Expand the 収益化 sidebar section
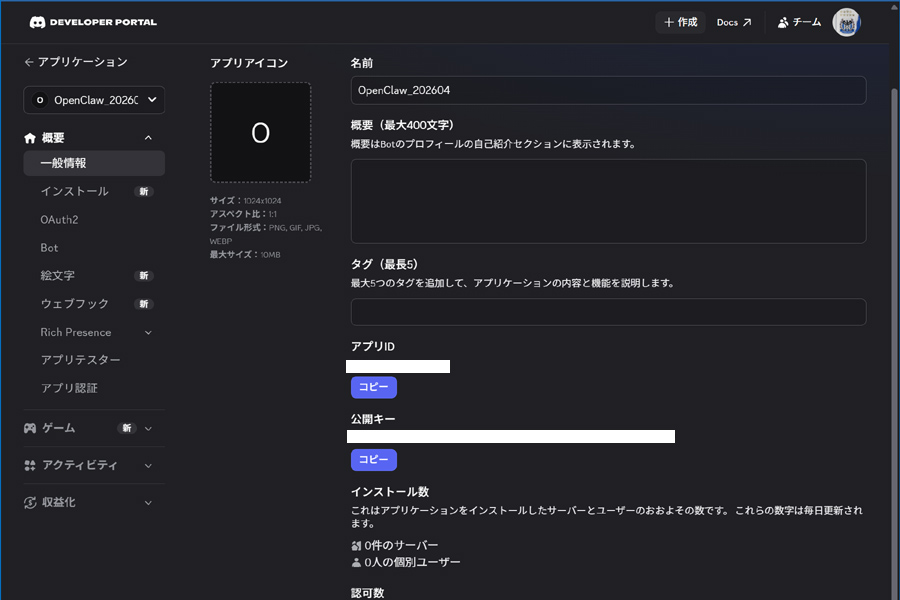900x600 pixels. [x=148, y=502]
